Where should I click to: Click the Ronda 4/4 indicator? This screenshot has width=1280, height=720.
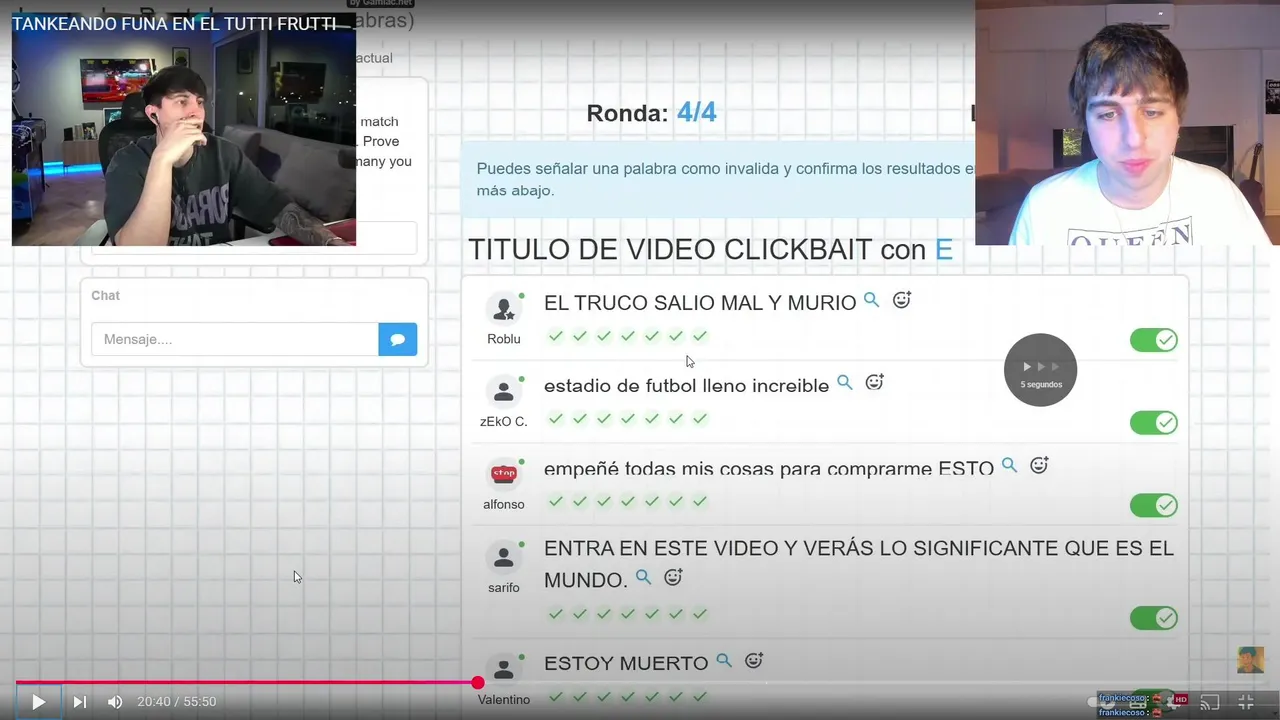tap(652, 113)
